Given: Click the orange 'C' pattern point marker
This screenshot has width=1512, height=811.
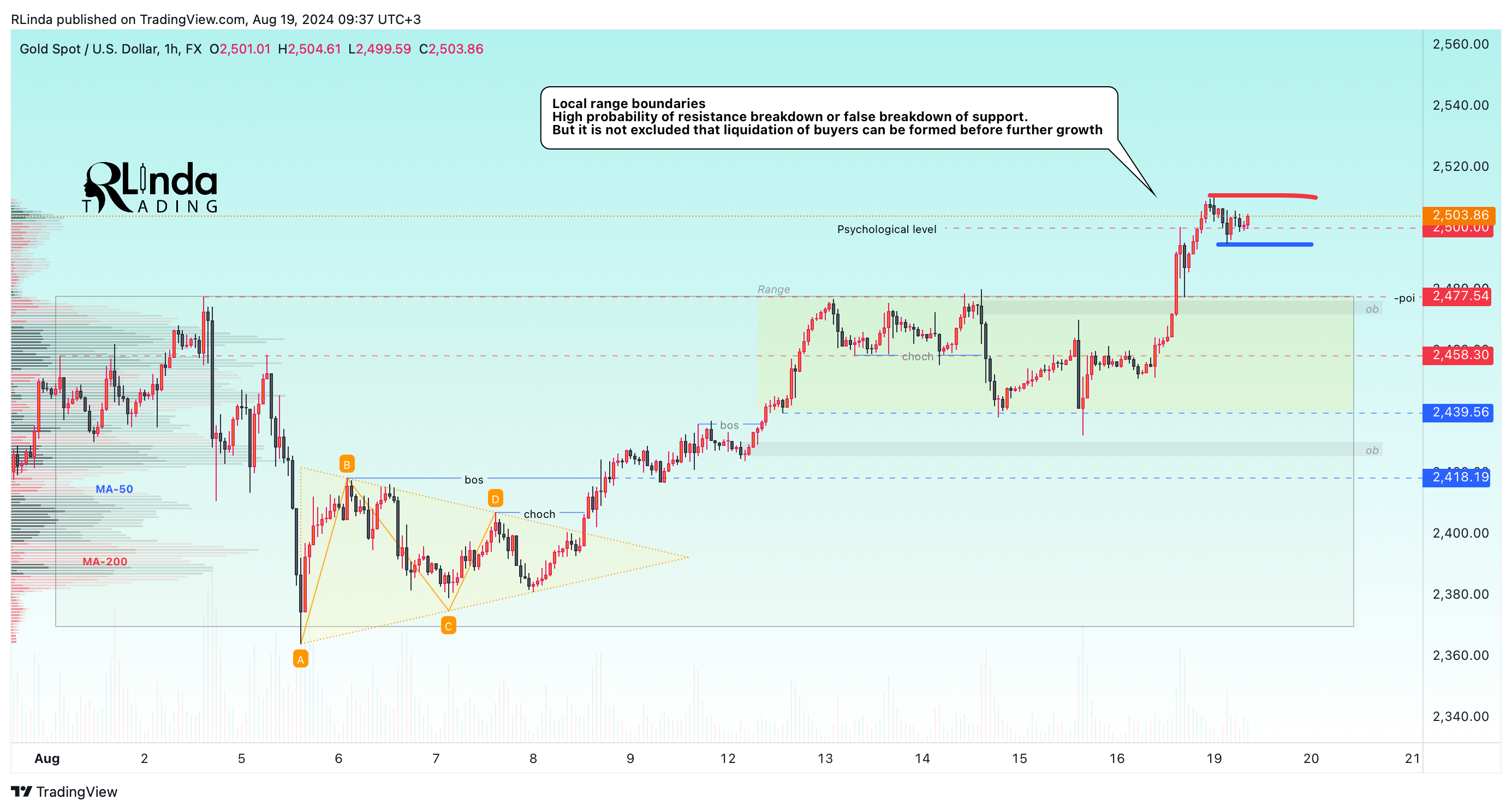Looking at the screenshot, I should point(449,626).
